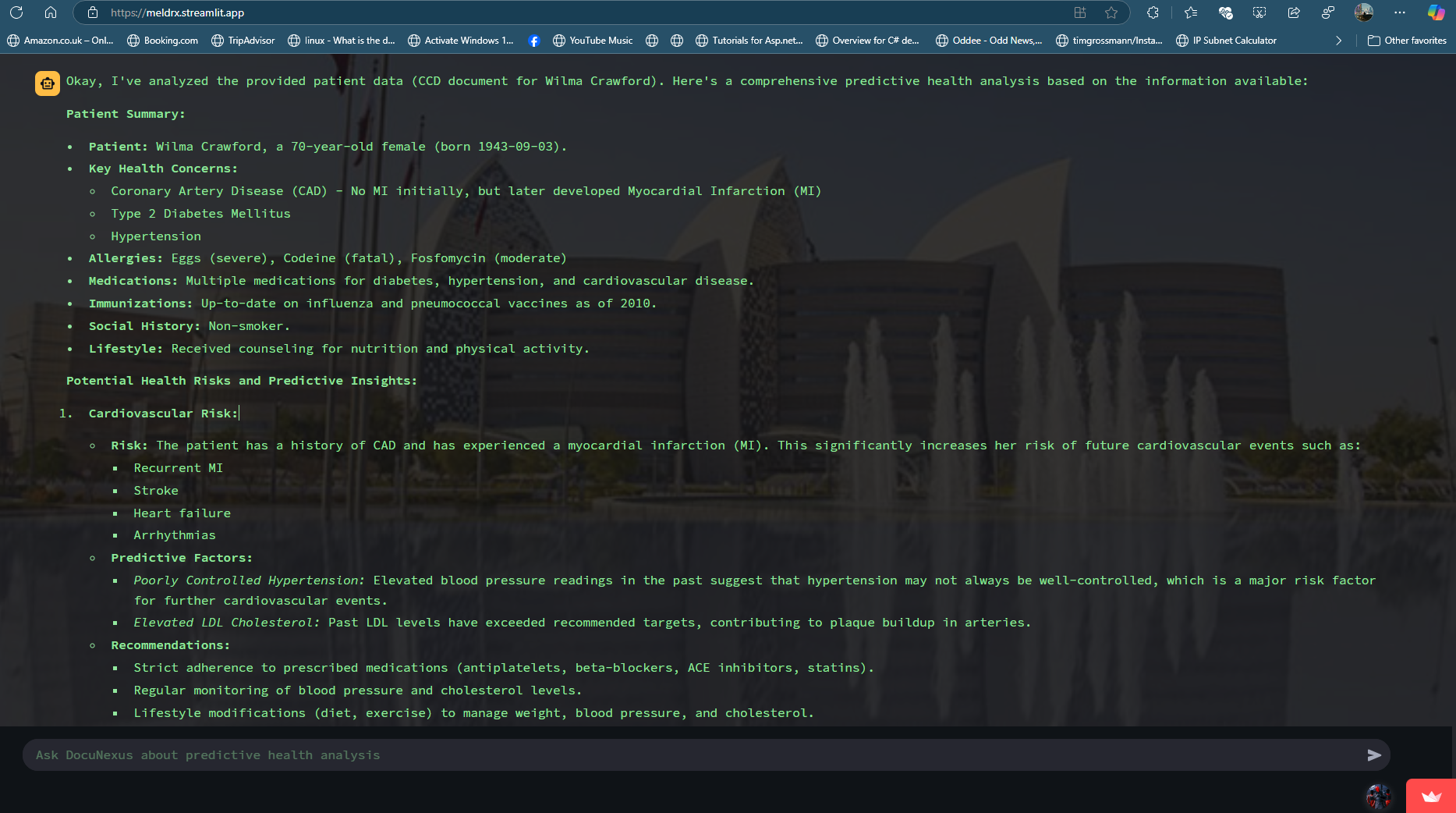The height and width of the screenshot is (813, 1456).
Task: Click 'Potential Health Risks and Predictive Insights:' heading
Action: [242, 381]
